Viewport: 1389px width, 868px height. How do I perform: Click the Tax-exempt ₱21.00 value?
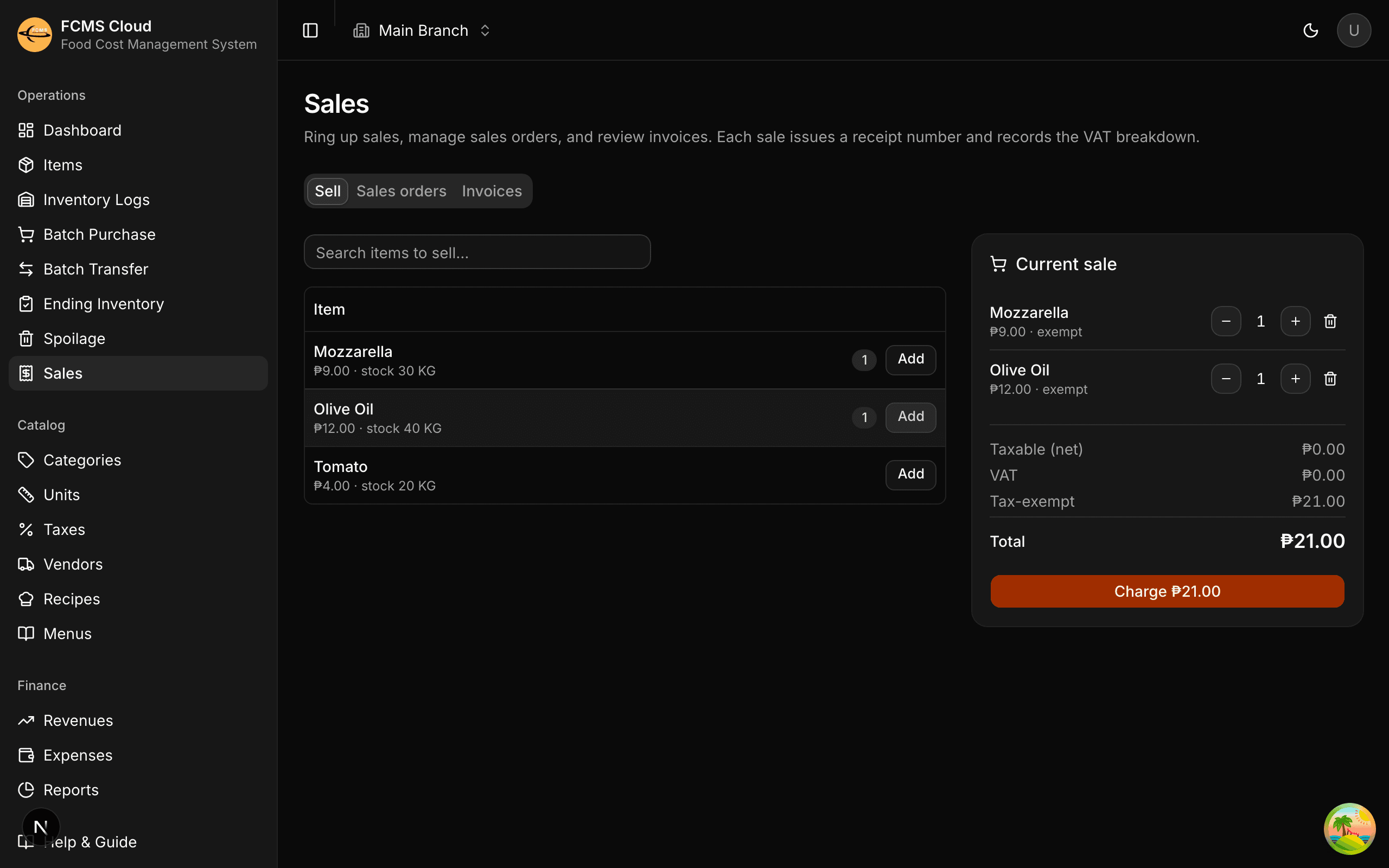[1318, 501]
